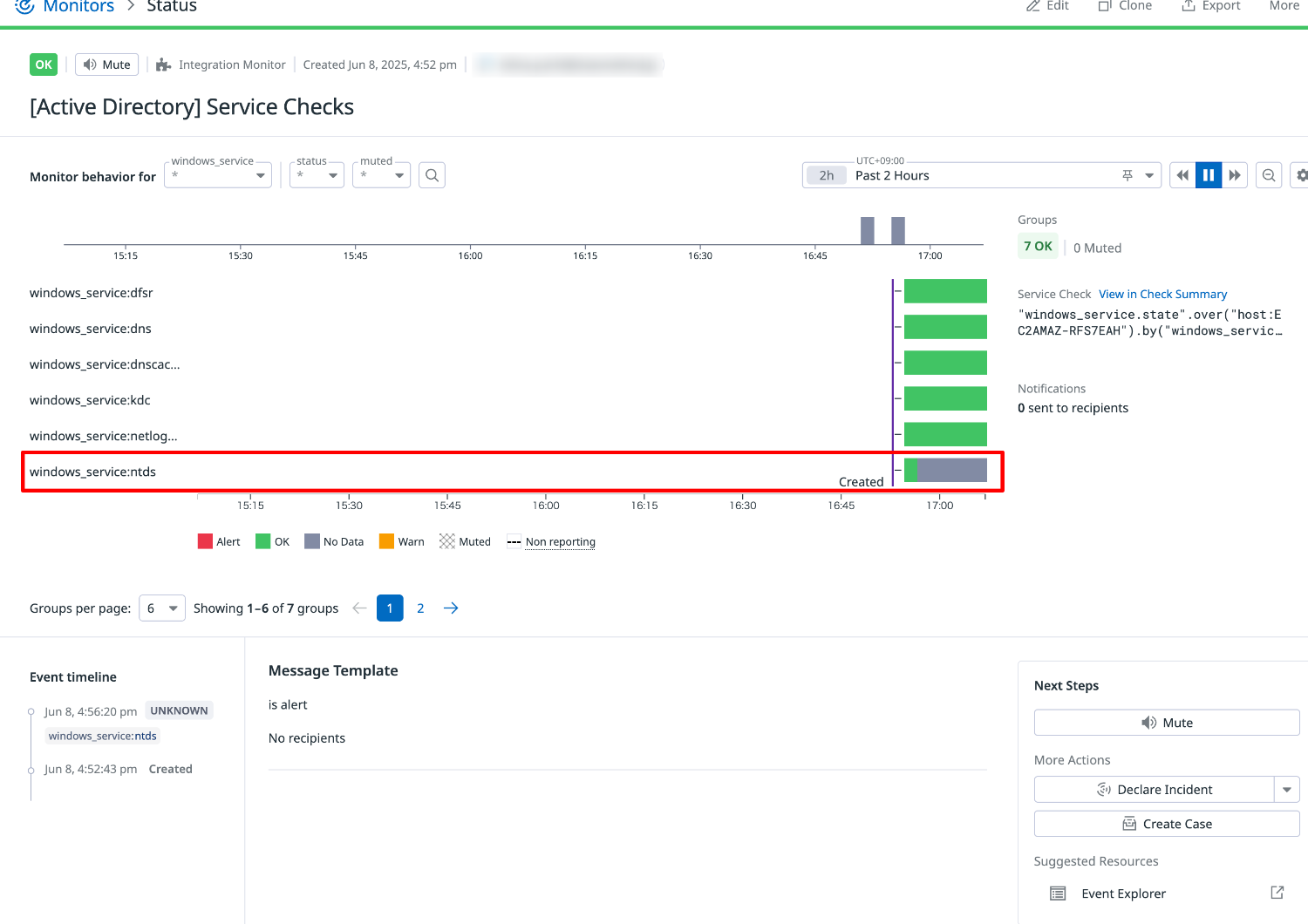Expand the Declare Incident dropdown arrow

click(x=1287, y=790)
